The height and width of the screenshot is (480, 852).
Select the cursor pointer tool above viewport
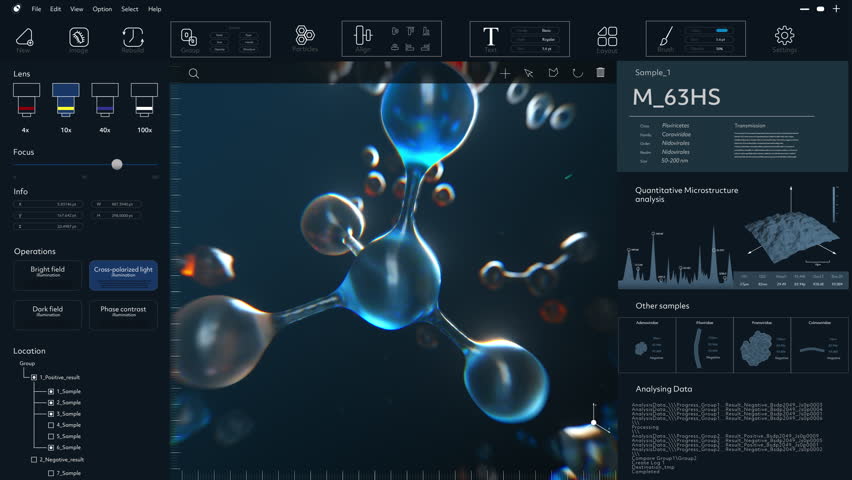point(528,73)
